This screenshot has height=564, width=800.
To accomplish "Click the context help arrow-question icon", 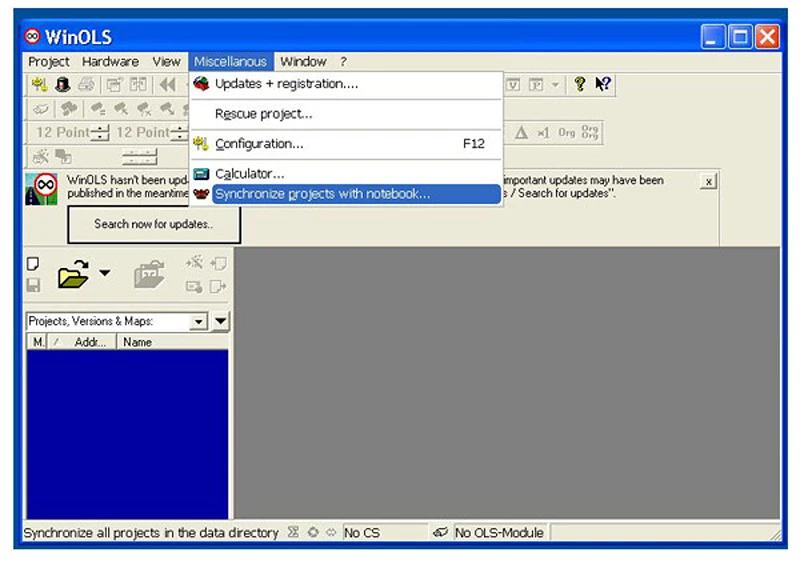I will click(x=603, y=84).
